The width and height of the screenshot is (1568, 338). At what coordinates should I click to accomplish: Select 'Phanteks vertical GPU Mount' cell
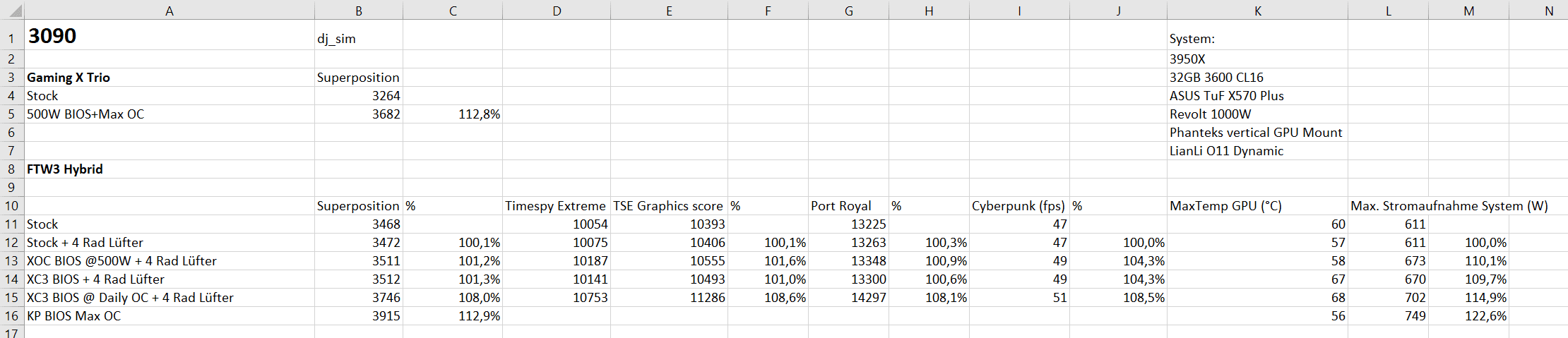tap(1257, 133)
